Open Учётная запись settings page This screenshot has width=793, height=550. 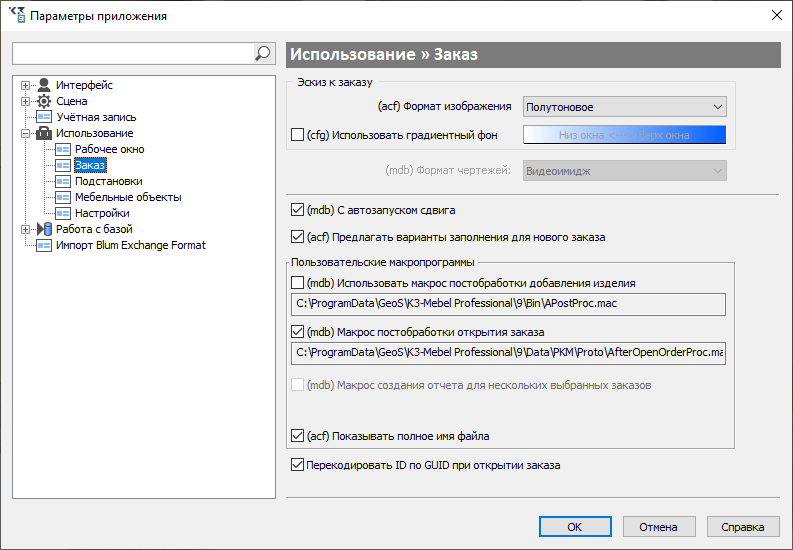point(96,117)
